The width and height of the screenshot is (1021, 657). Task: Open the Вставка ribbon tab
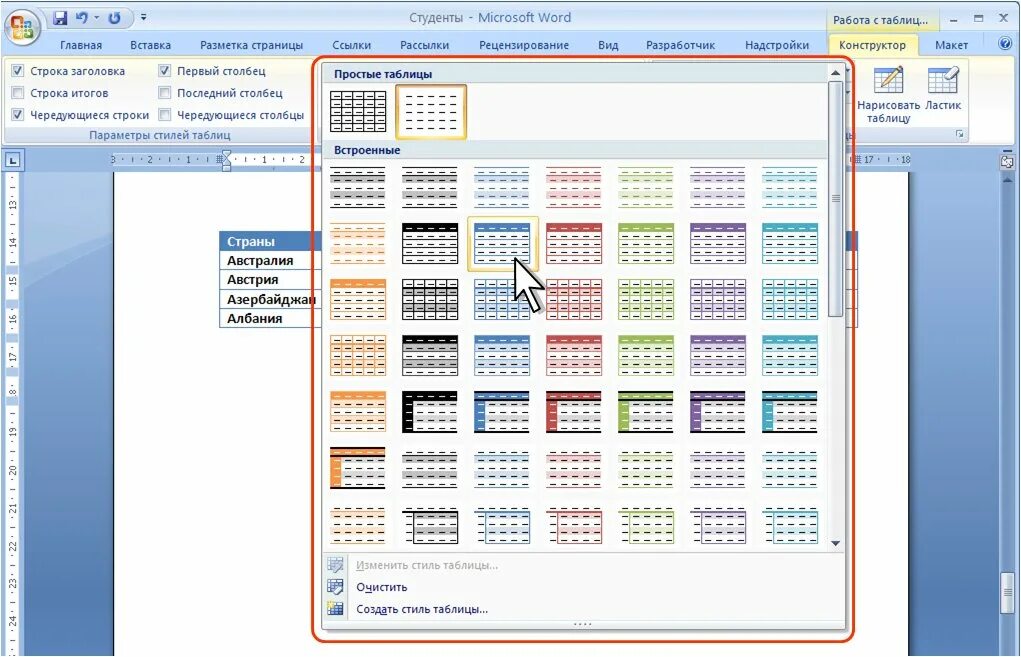150,45
